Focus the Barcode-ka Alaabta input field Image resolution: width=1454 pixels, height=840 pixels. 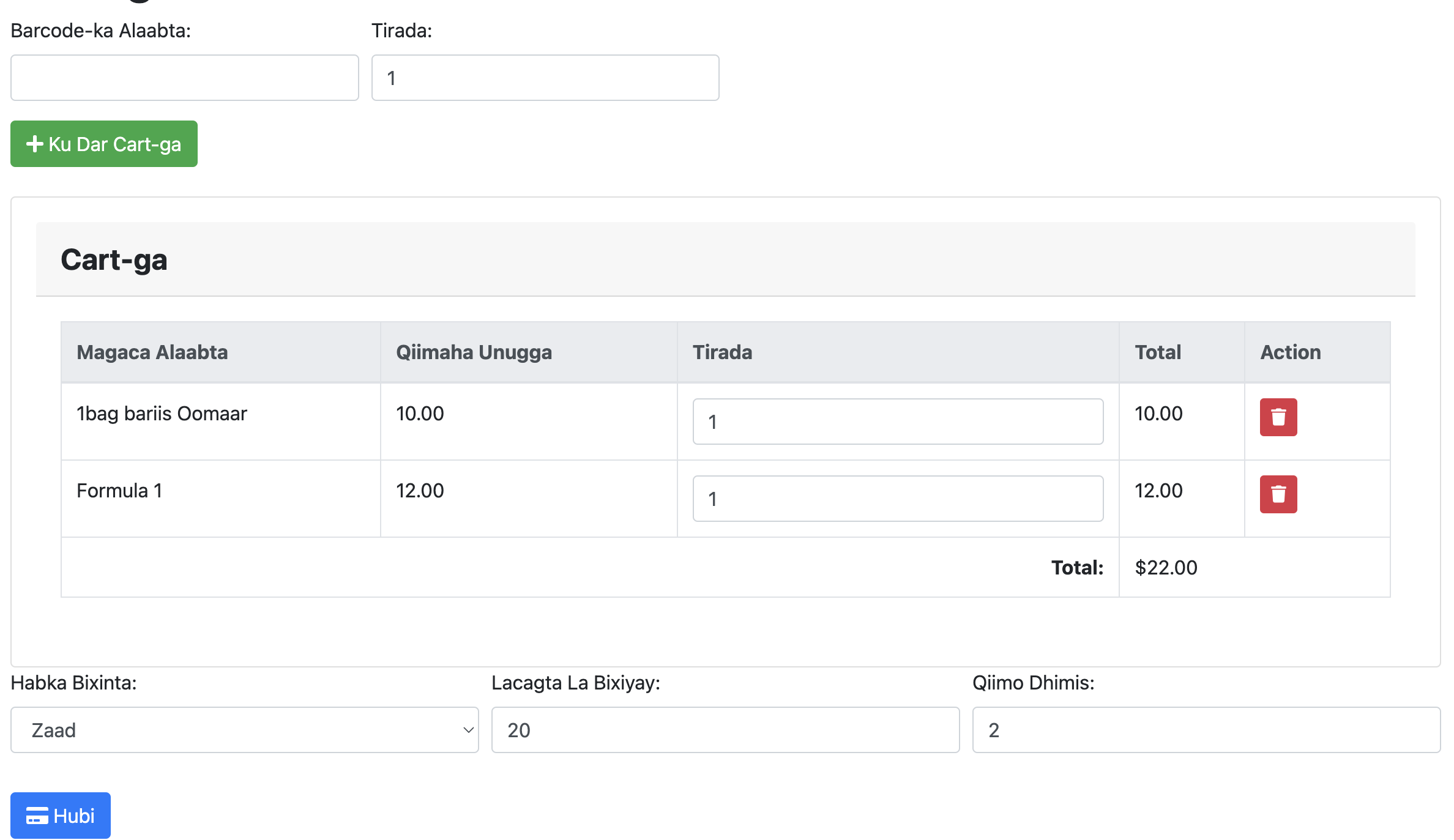[x=185, y=78]
